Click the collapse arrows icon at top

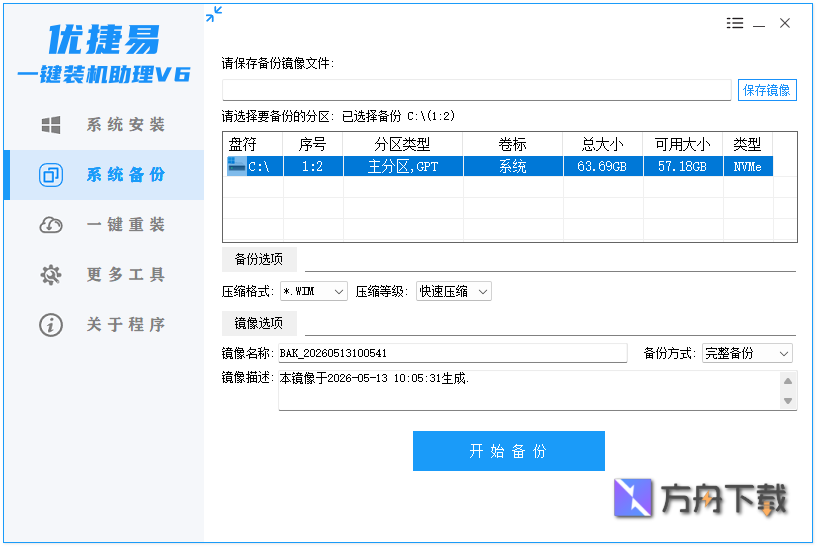(x=214, y=14)
